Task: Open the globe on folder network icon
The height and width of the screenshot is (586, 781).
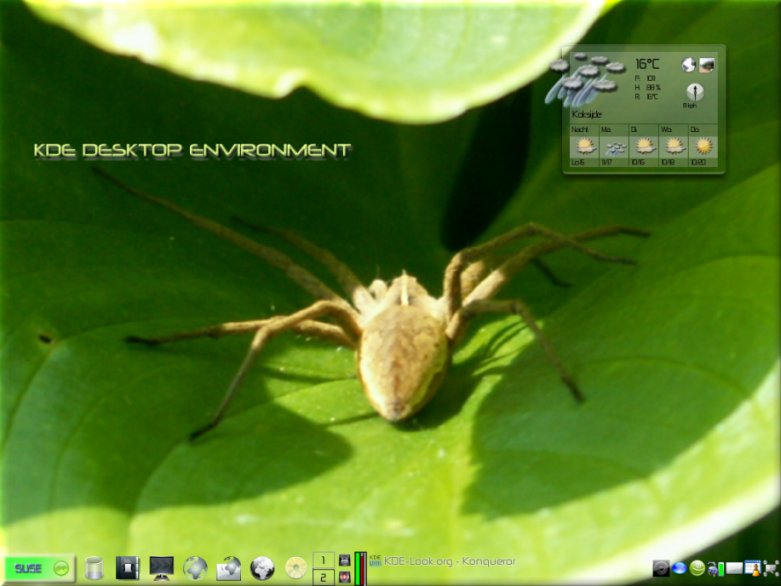Action: coord(229,569)
